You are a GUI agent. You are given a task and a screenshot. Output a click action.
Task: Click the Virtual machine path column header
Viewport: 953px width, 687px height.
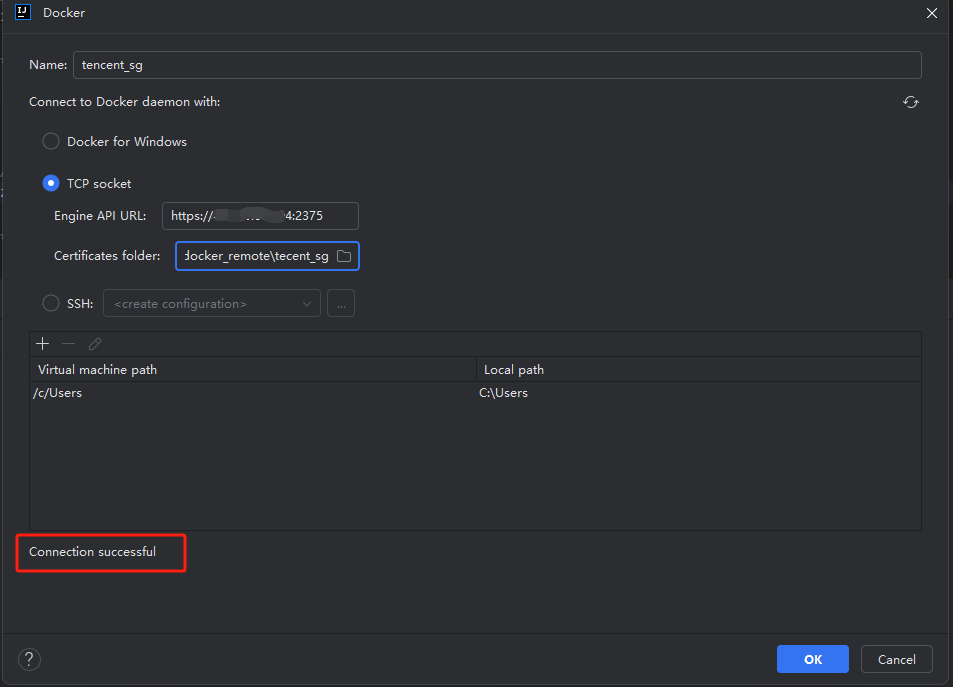[253, 370]
